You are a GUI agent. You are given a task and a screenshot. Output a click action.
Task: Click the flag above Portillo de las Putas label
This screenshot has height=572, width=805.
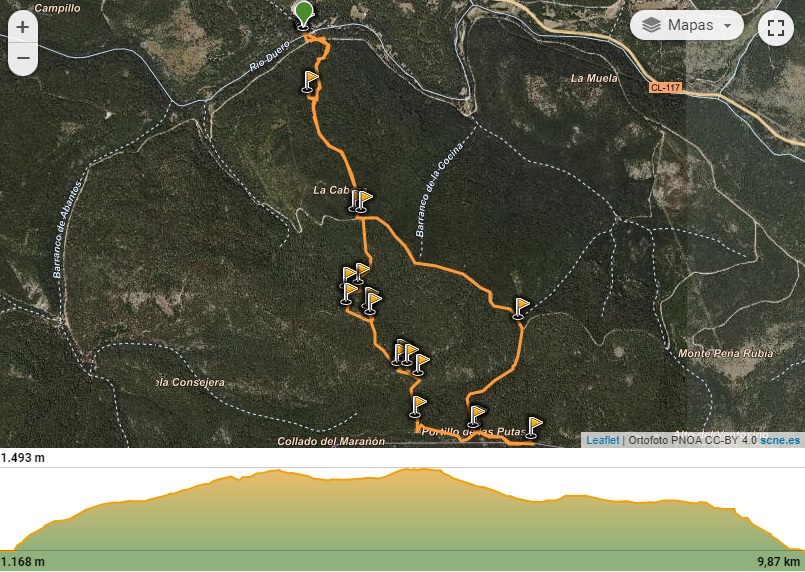pyautogui.click(x=476, y=416)
